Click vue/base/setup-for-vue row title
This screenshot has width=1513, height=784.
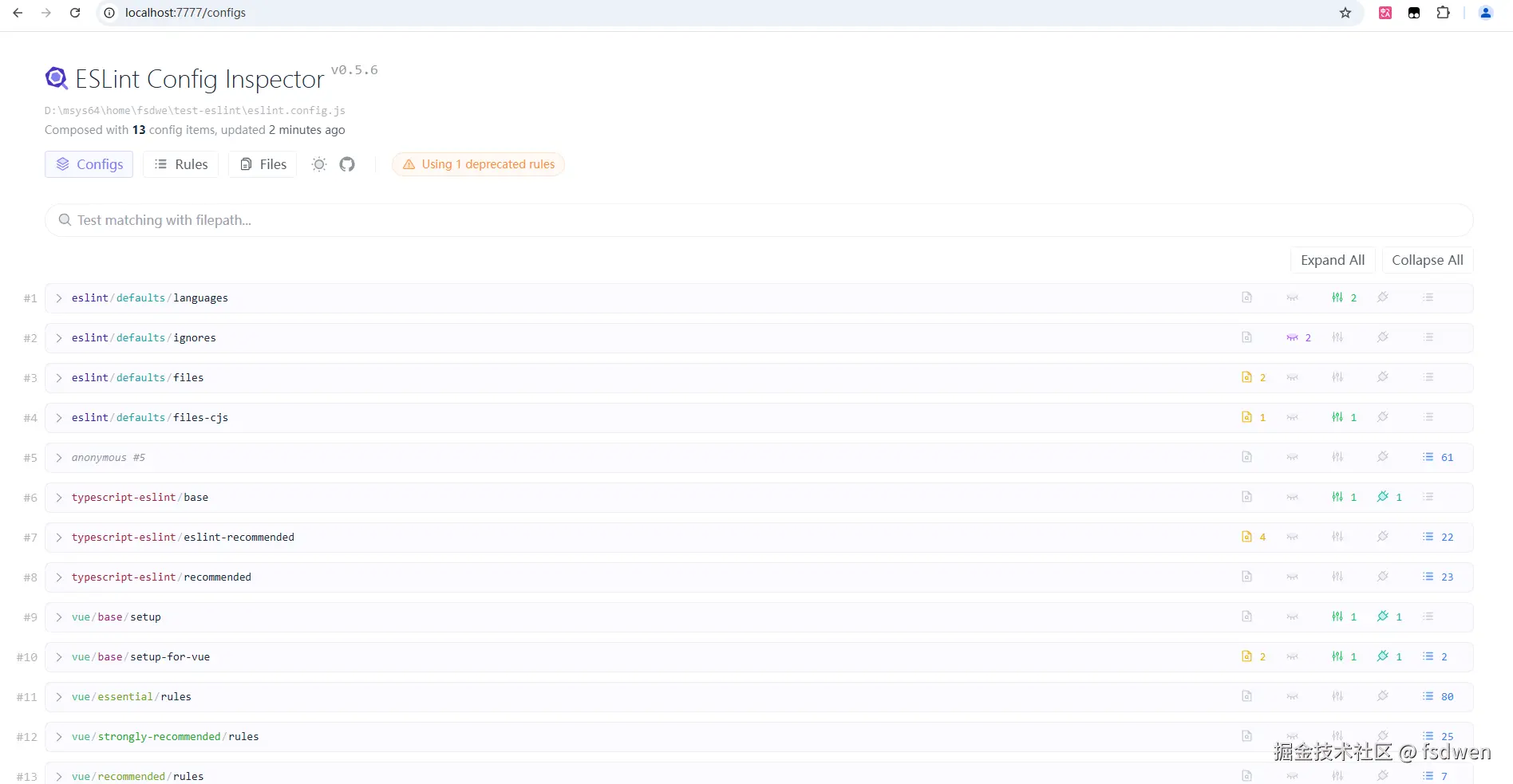[140, 656]
